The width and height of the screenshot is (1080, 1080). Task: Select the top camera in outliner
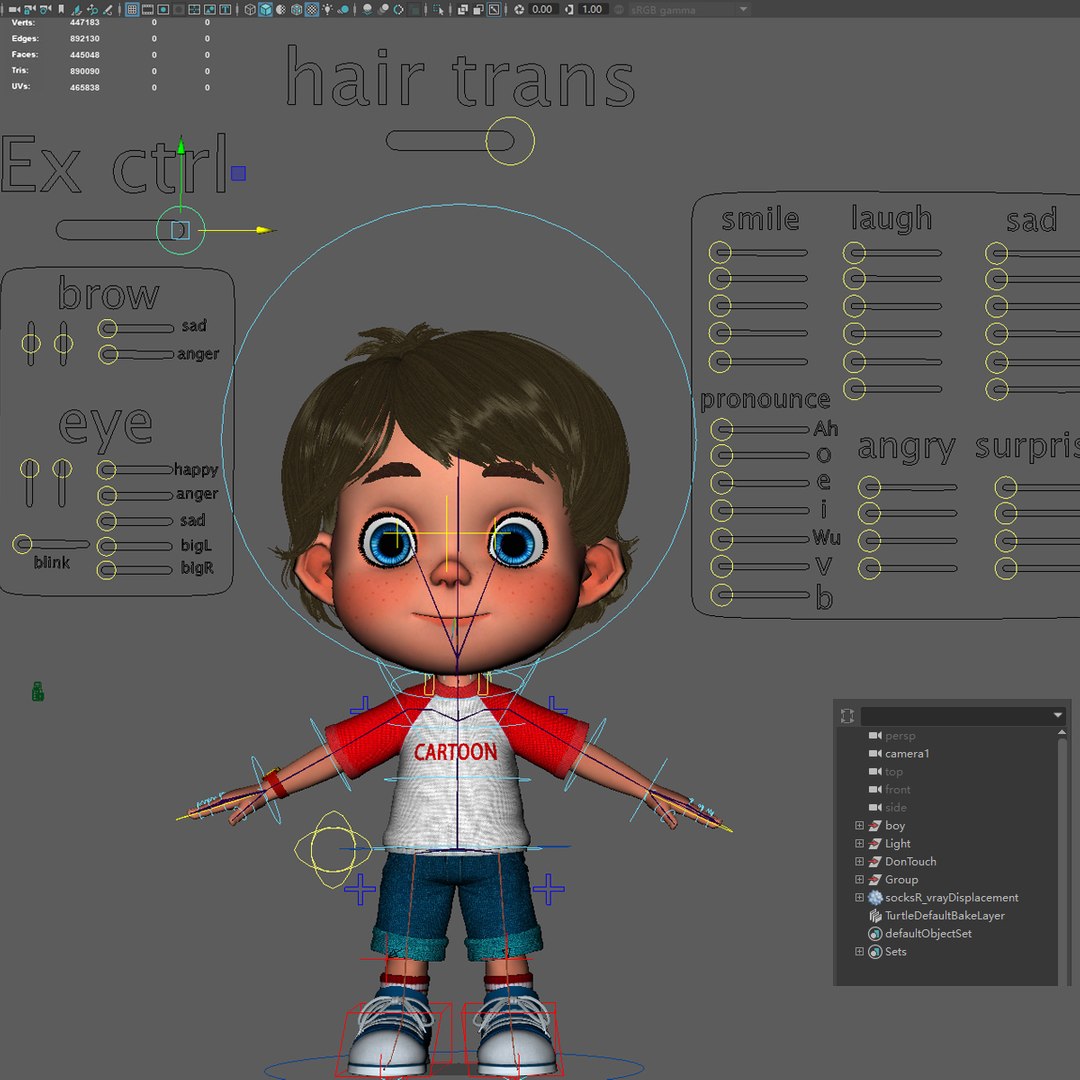point(893,771)
